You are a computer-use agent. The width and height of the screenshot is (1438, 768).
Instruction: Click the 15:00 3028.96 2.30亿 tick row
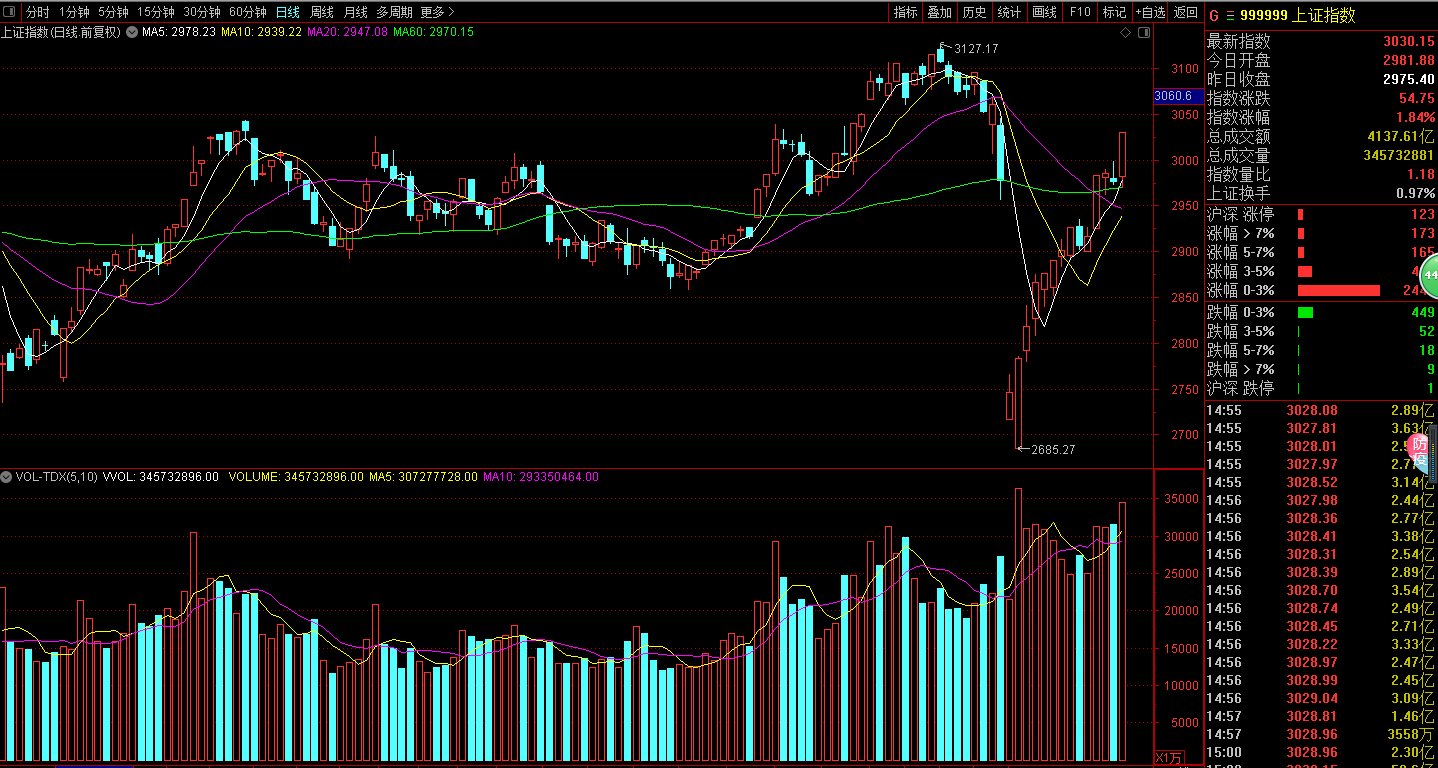(1321, 752)
